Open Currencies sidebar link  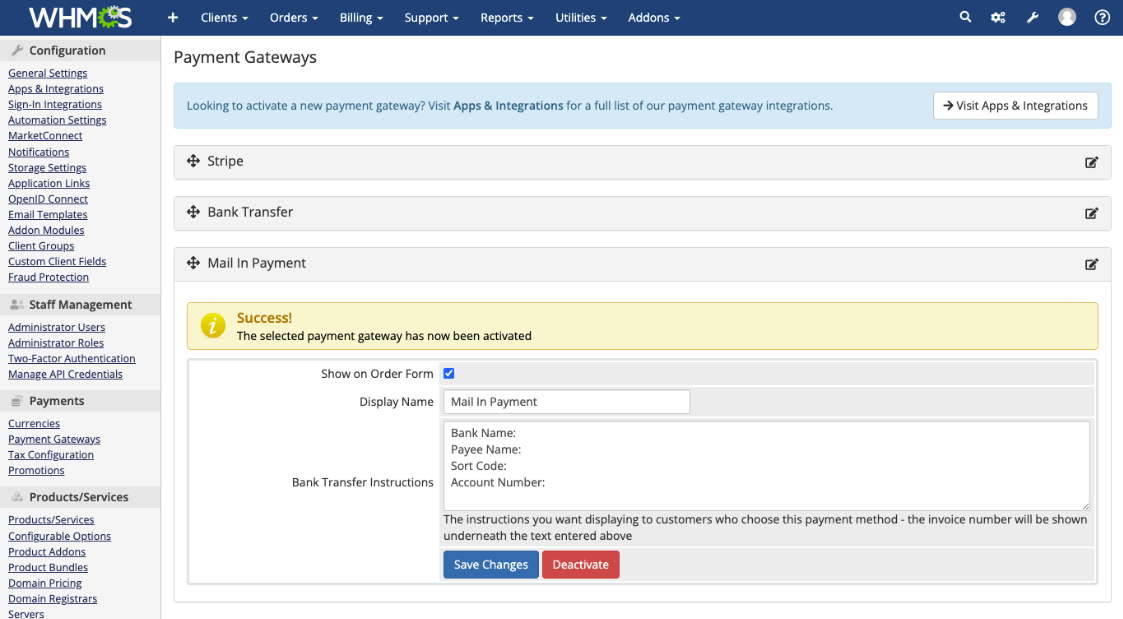pos(34,423)
